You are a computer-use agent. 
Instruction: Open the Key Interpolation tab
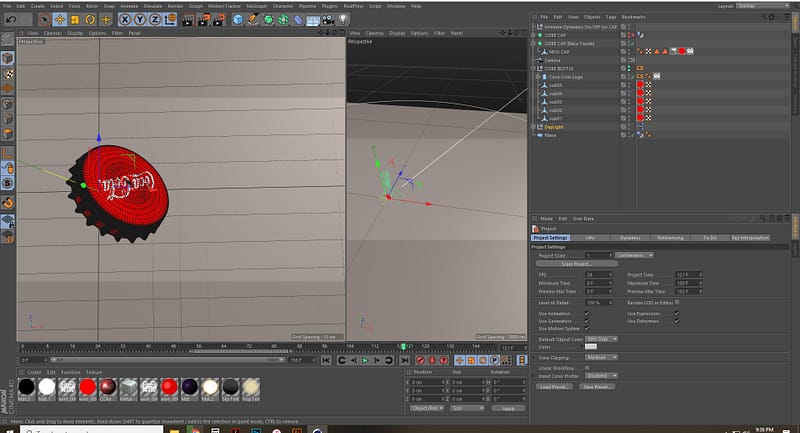point(749,238)
